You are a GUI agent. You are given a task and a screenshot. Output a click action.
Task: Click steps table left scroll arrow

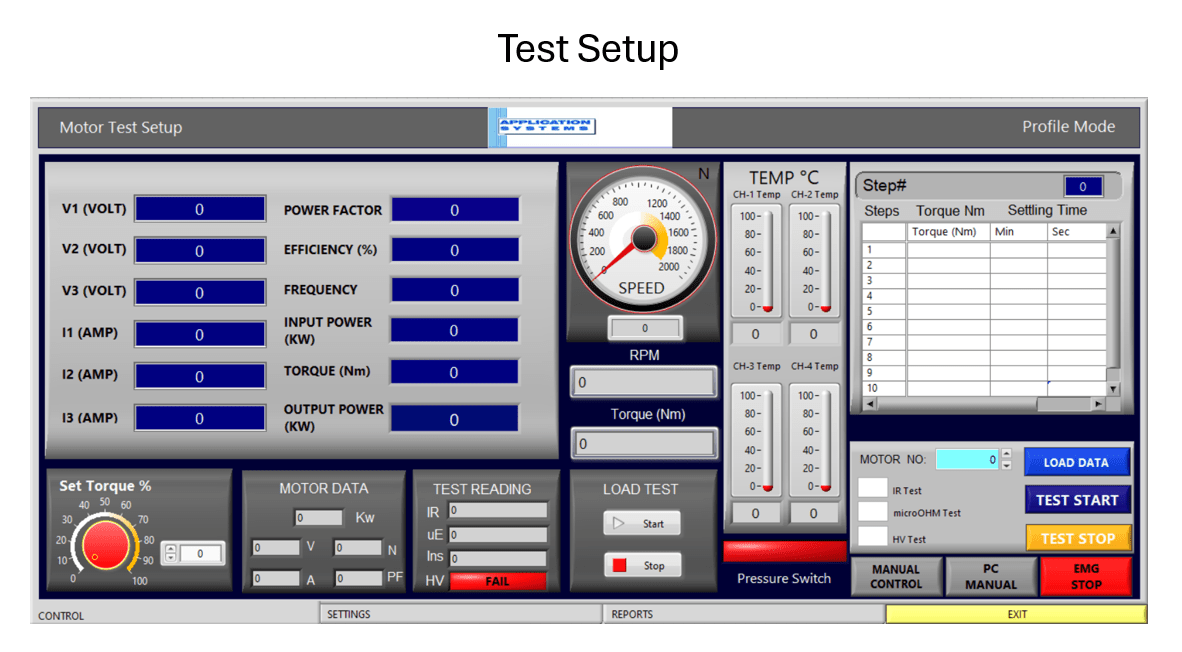[870, 404]
